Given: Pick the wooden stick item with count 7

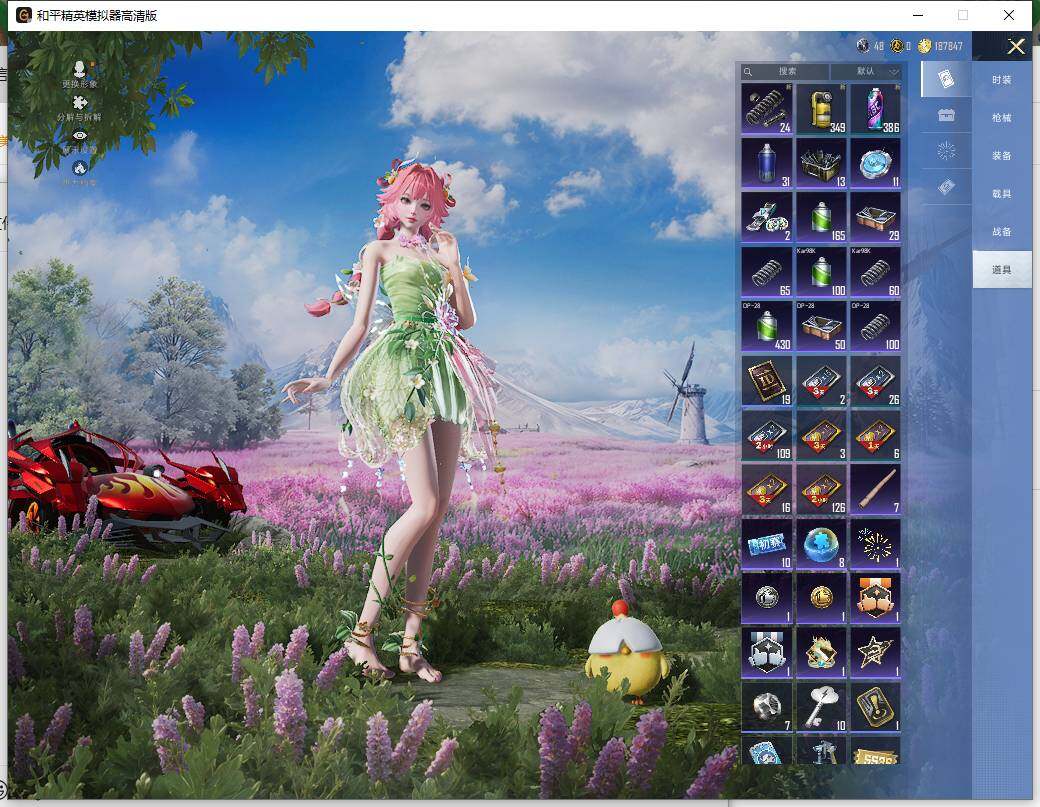Looking at the screenshot, I should click(875, 489).
